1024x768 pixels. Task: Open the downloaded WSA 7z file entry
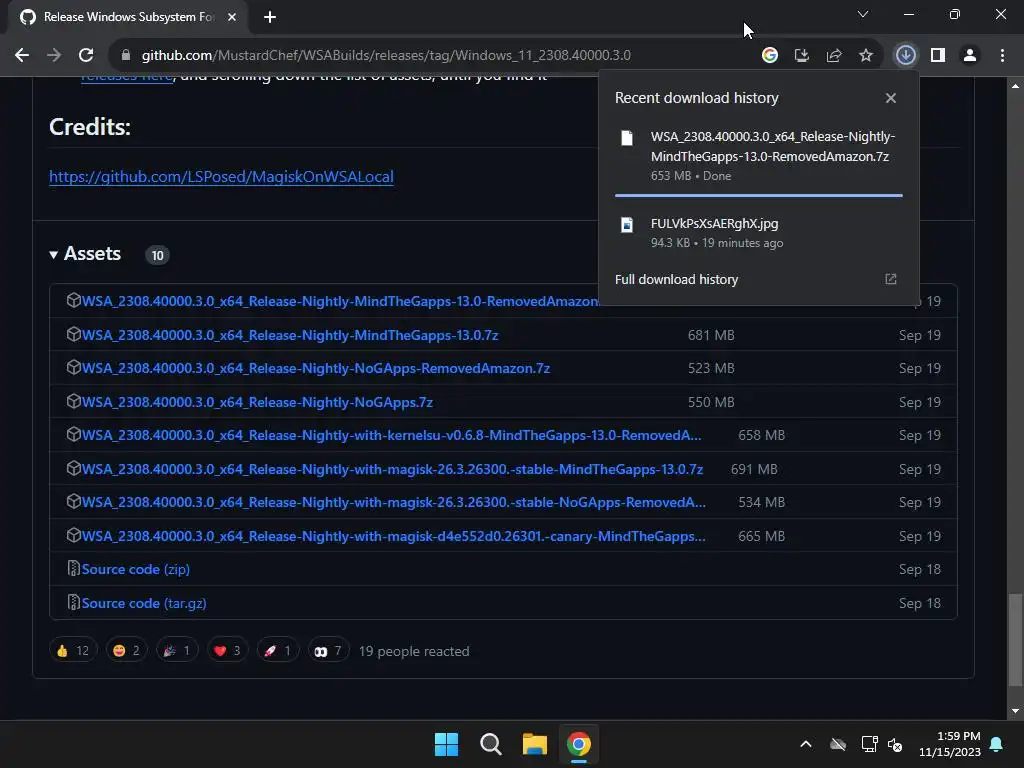point(759,156)
